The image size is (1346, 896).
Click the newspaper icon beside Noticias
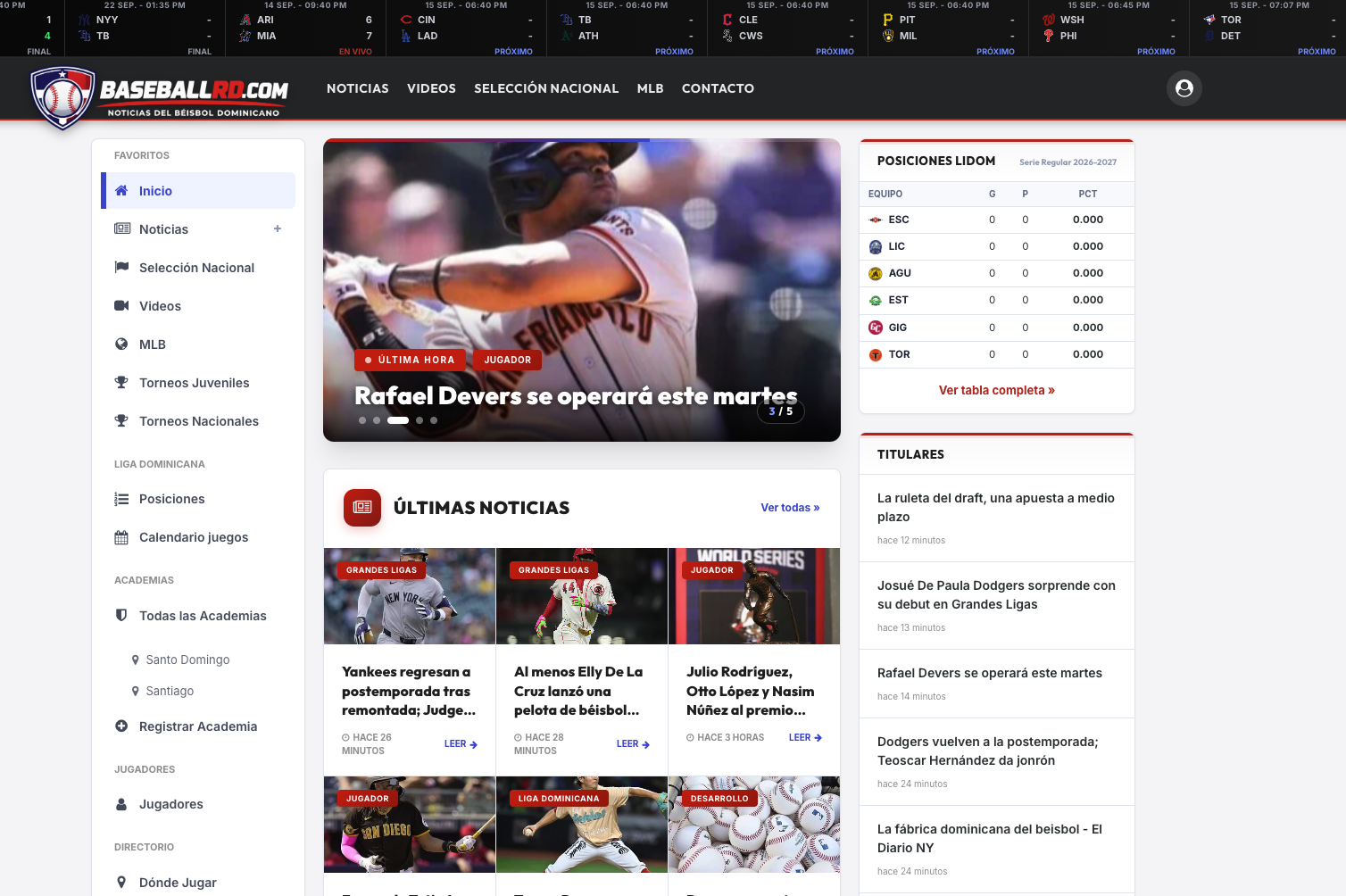point(122,229)
